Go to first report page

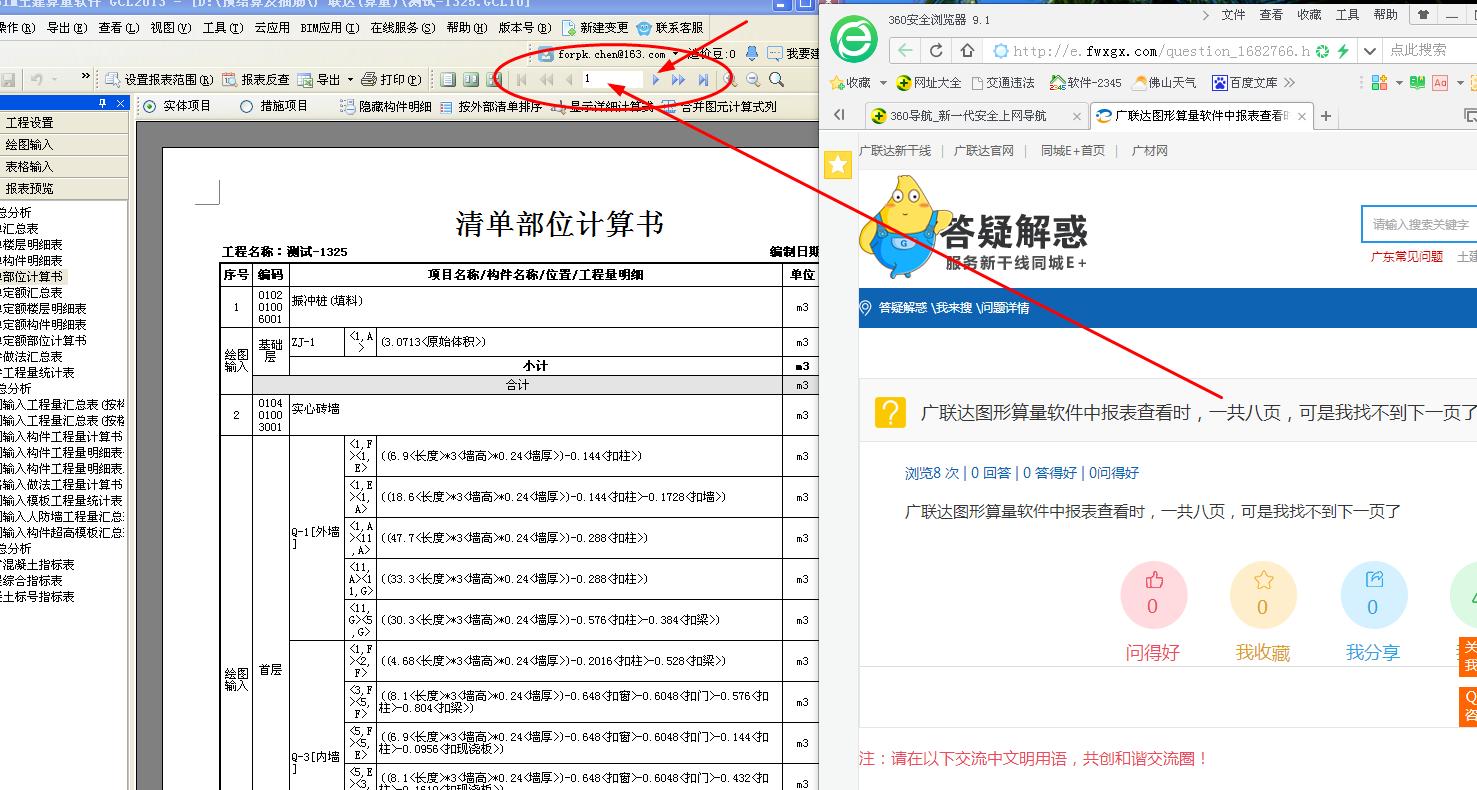[522, 80]
